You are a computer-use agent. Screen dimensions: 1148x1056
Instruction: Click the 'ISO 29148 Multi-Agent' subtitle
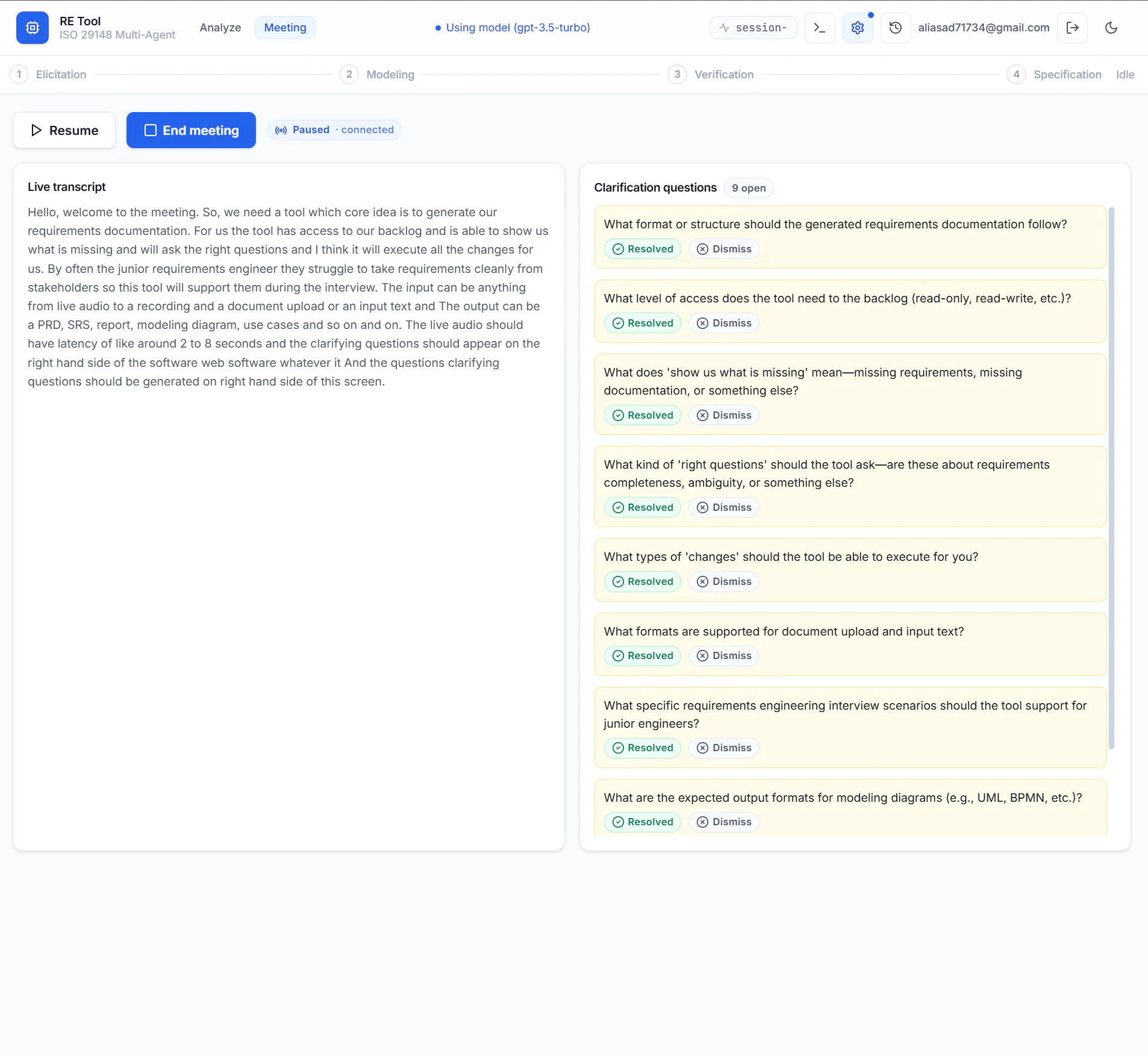tap(117, 35)
